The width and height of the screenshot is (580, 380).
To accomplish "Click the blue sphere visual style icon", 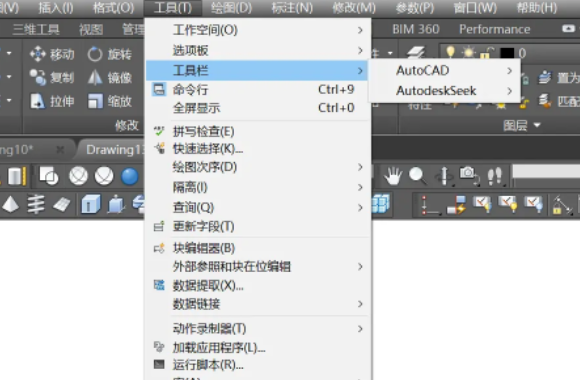I will click(x=129, y=176).
